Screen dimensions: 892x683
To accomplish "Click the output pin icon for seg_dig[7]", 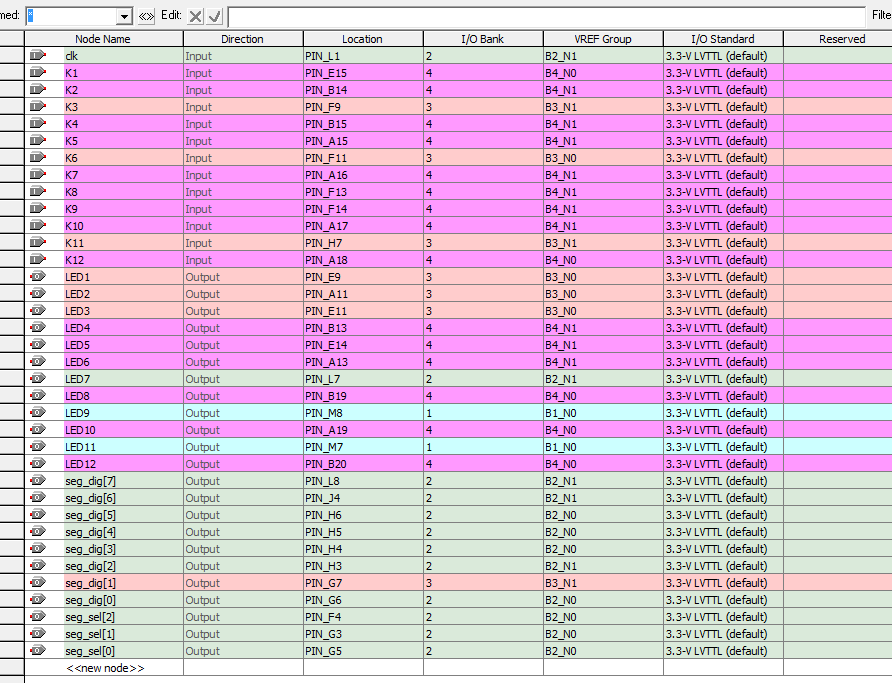I will (38, 480).
